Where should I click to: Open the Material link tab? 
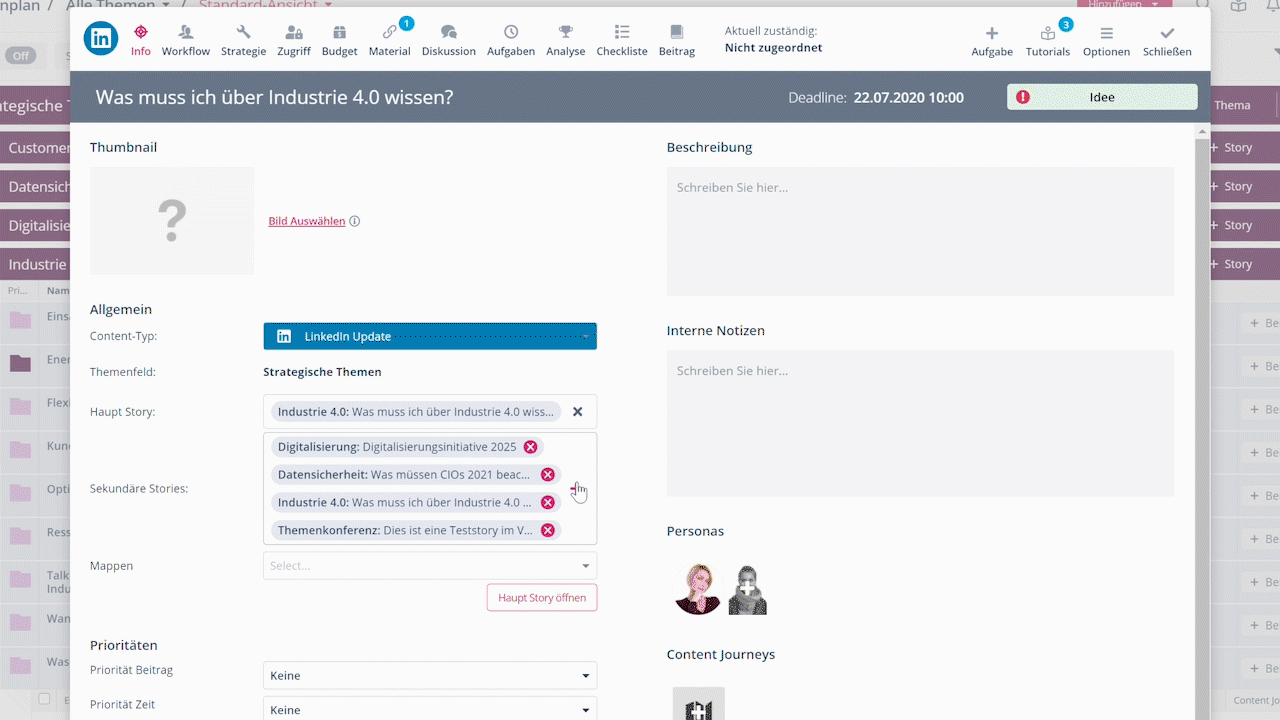pyautogui.click(x=389, y=40)
